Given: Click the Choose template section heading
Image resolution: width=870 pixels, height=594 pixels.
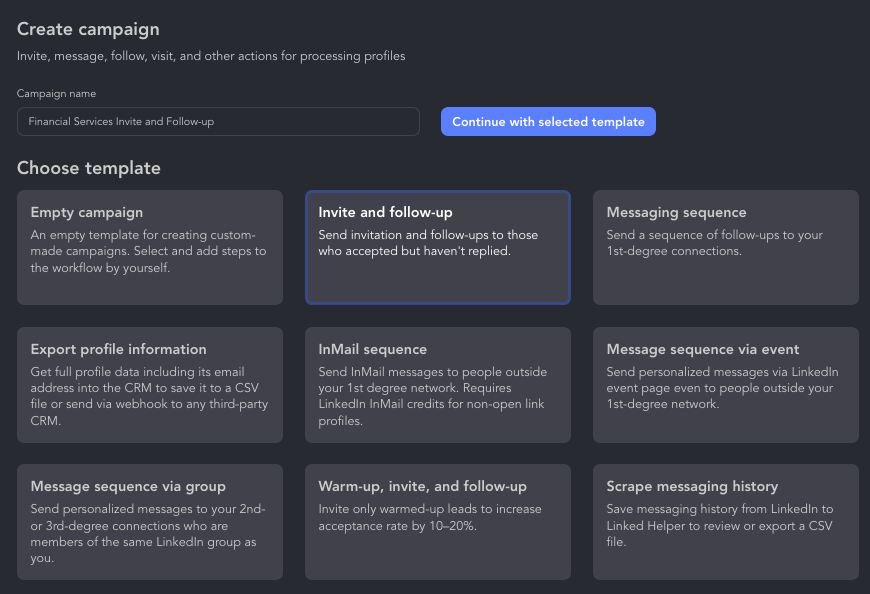Looking at the screenshot, I should point(89,168).
